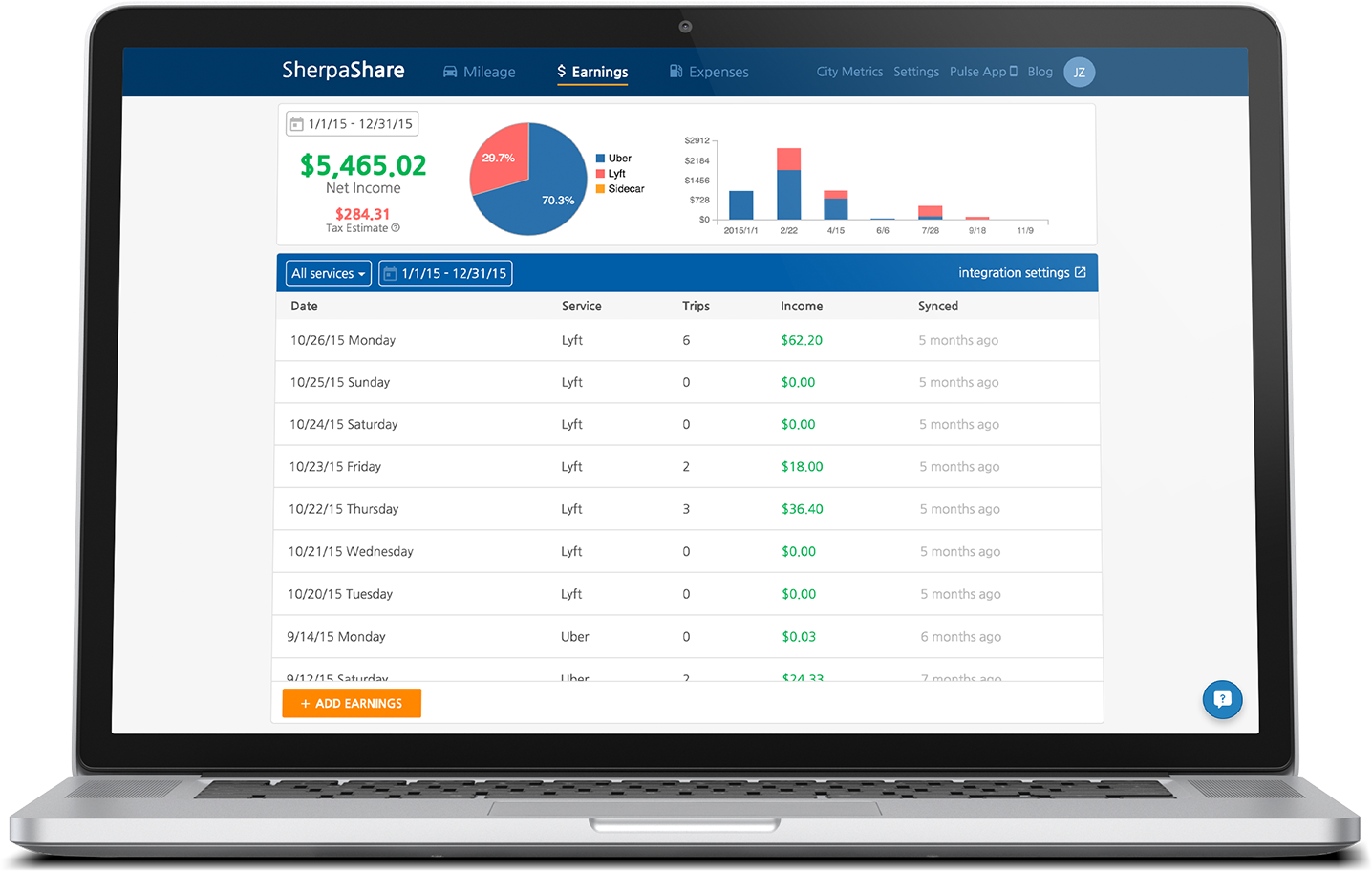Click the JZ user avatar
Viewport: 1372px width, 871px height.
1079,73
